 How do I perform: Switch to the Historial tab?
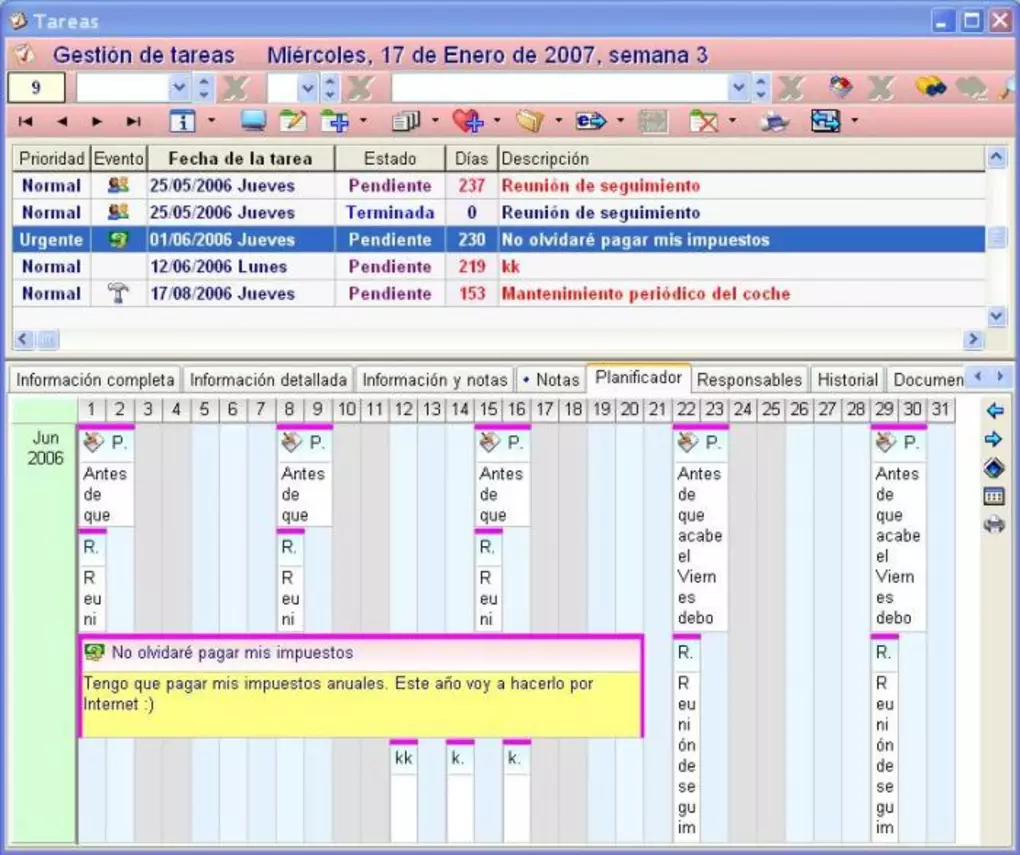847,380
